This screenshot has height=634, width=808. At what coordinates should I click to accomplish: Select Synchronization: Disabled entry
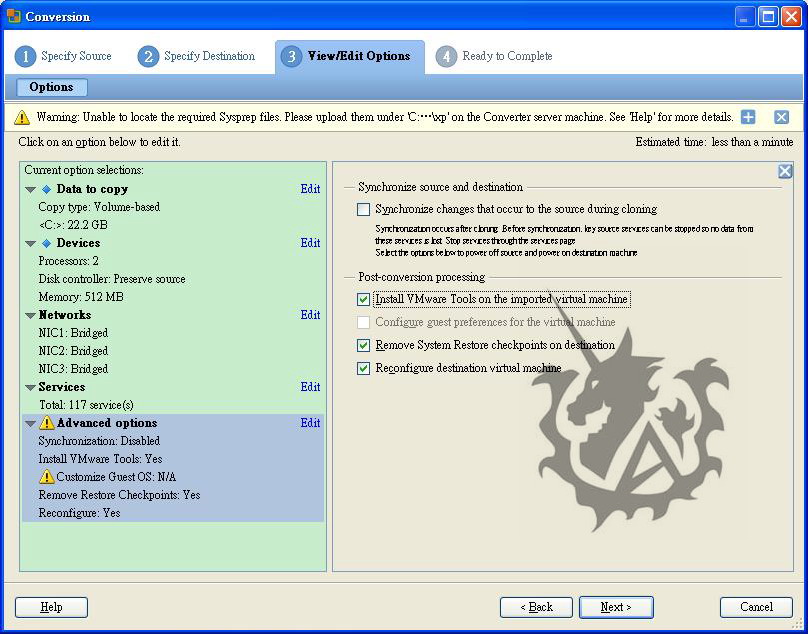[x=99, y=441]
